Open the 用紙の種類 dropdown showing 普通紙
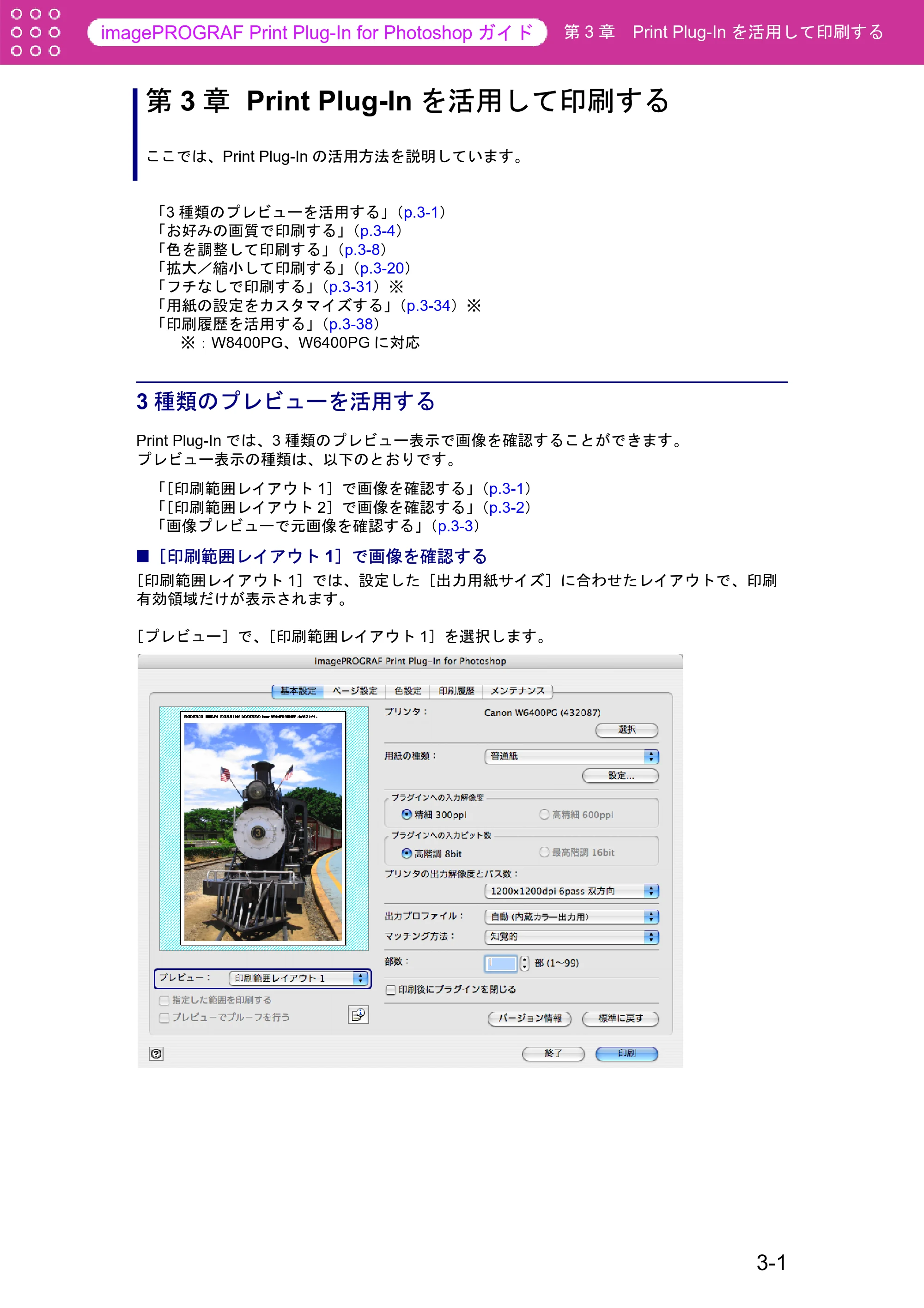Screen dimensions: 924x1308 point(571,756)
